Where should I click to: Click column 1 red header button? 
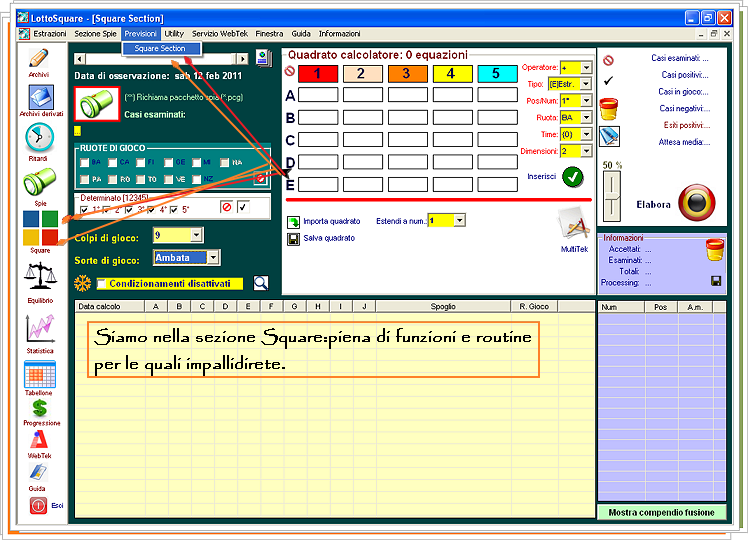pos(318,74)
